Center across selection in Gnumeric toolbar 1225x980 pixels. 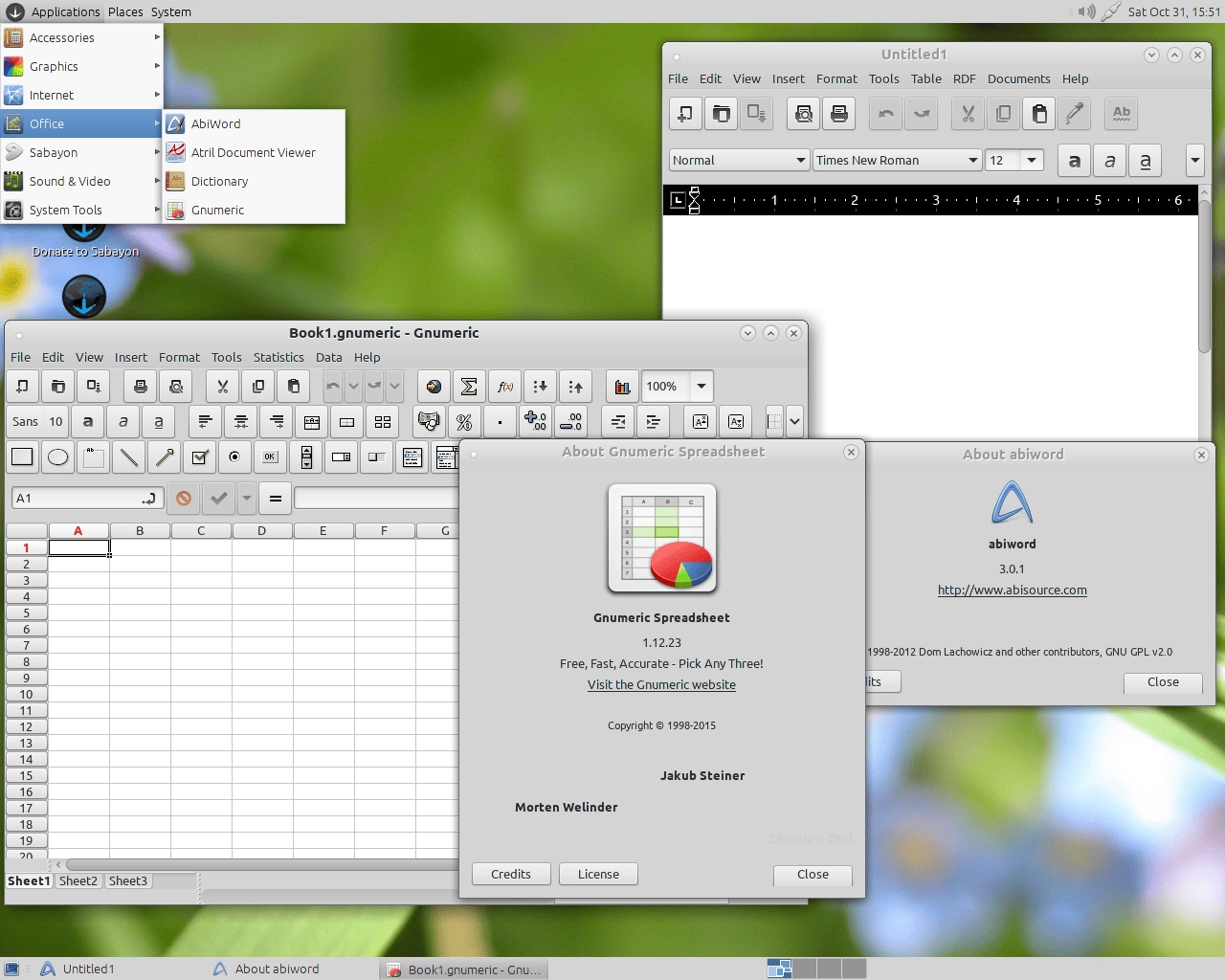(312, 421)
